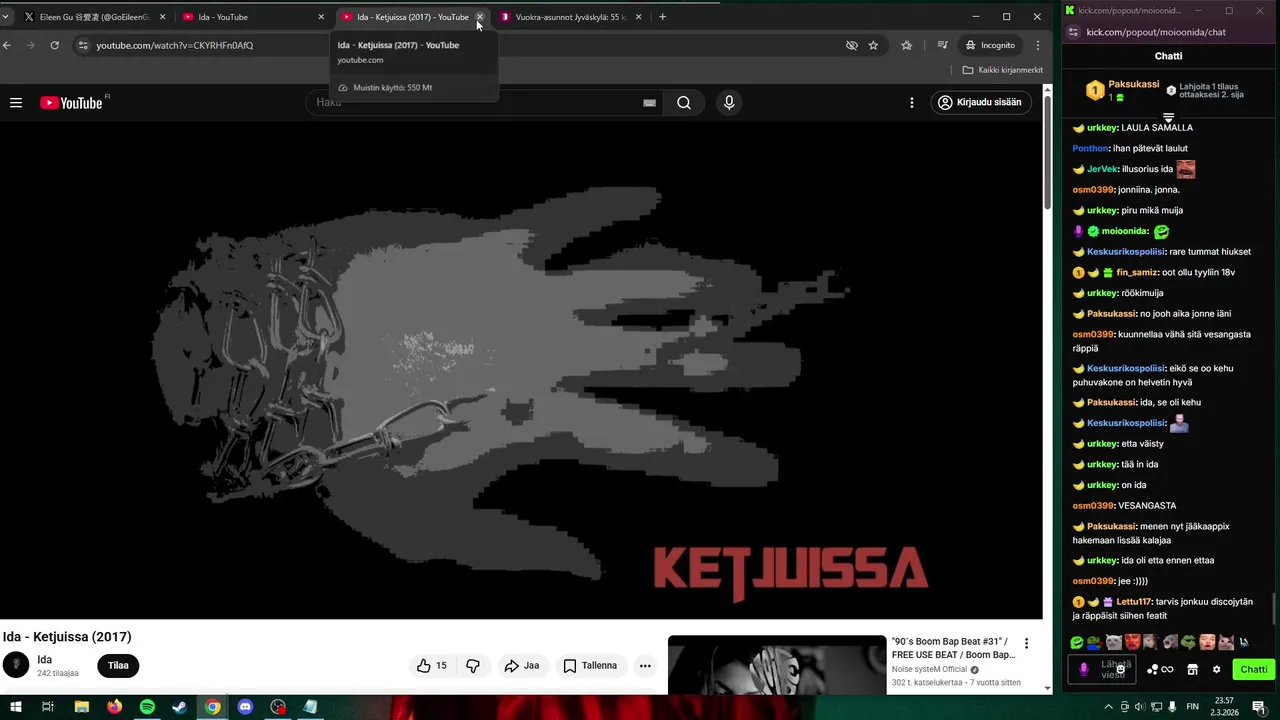Open the media controls toolbar button
The image size is (1280, 720).
pos(942,45)
